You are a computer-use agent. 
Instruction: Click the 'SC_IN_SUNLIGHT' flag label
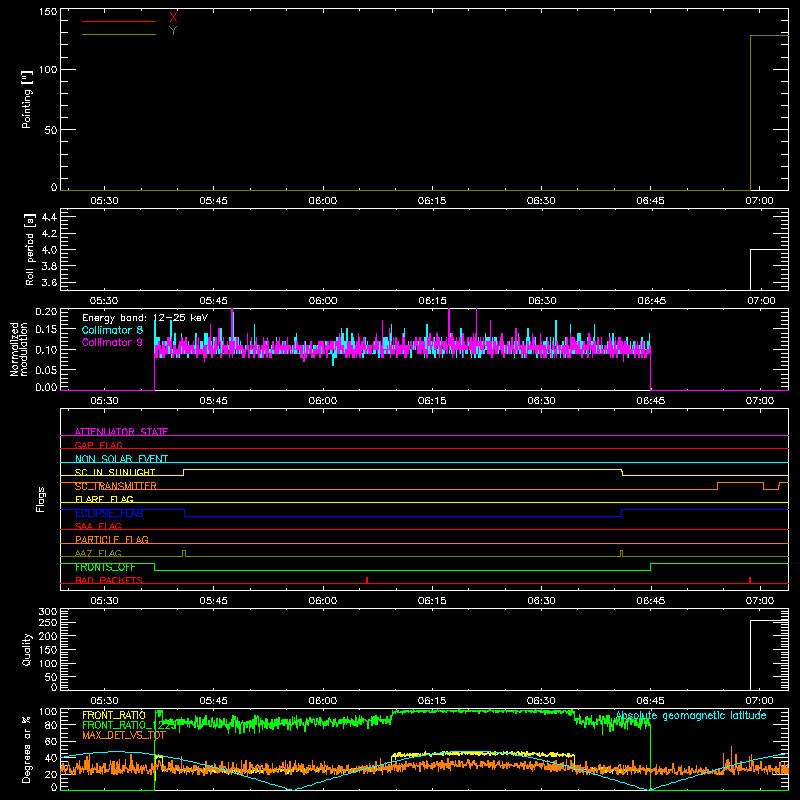click(x=115, y=472)
